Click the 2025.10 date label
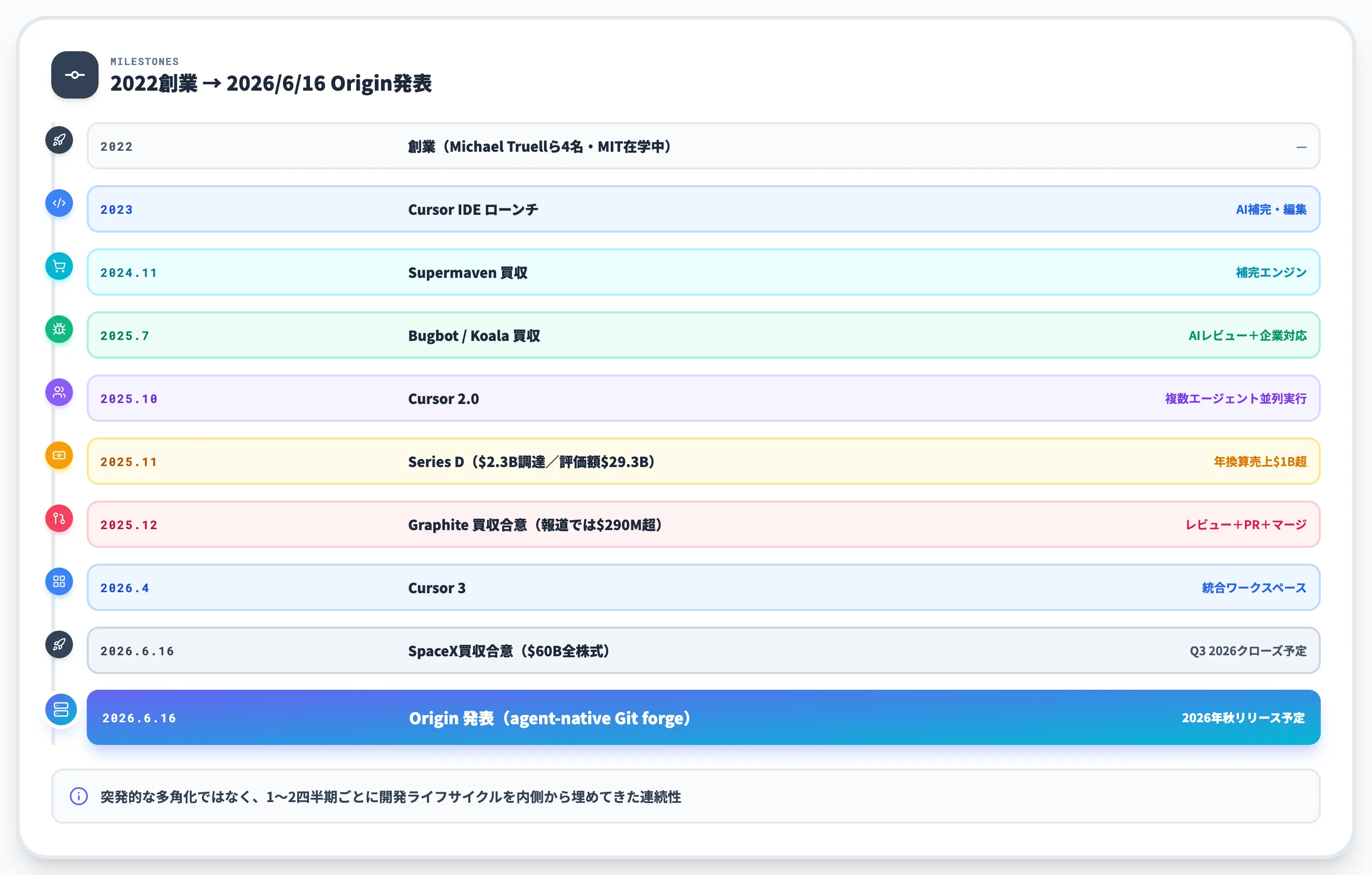Screen dimensions: 1372x875 129,399
